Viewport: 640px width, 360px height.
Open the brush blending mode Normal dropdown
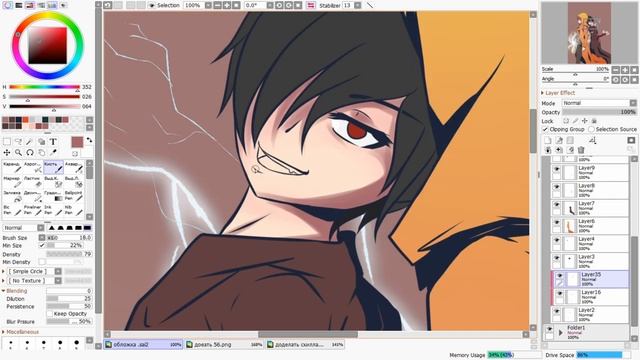click(23, 228)
